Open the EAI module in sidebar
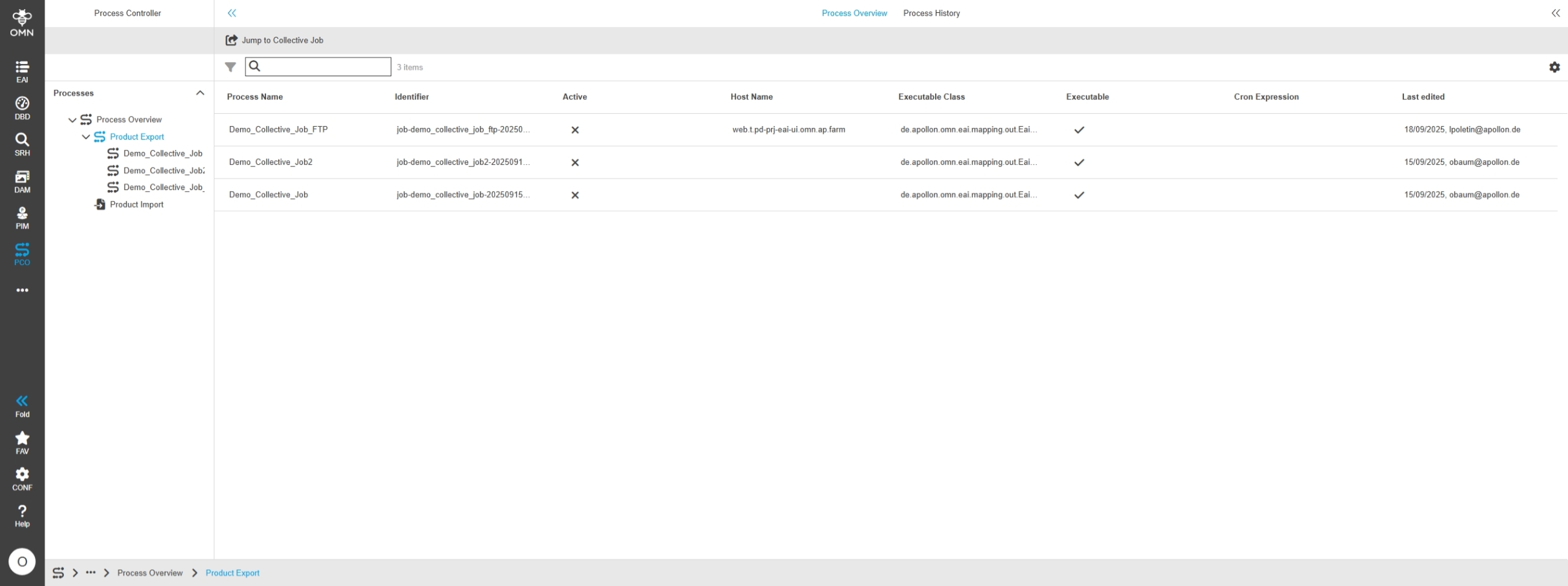This screenshot has width=1568, height=586. point(22,71)
